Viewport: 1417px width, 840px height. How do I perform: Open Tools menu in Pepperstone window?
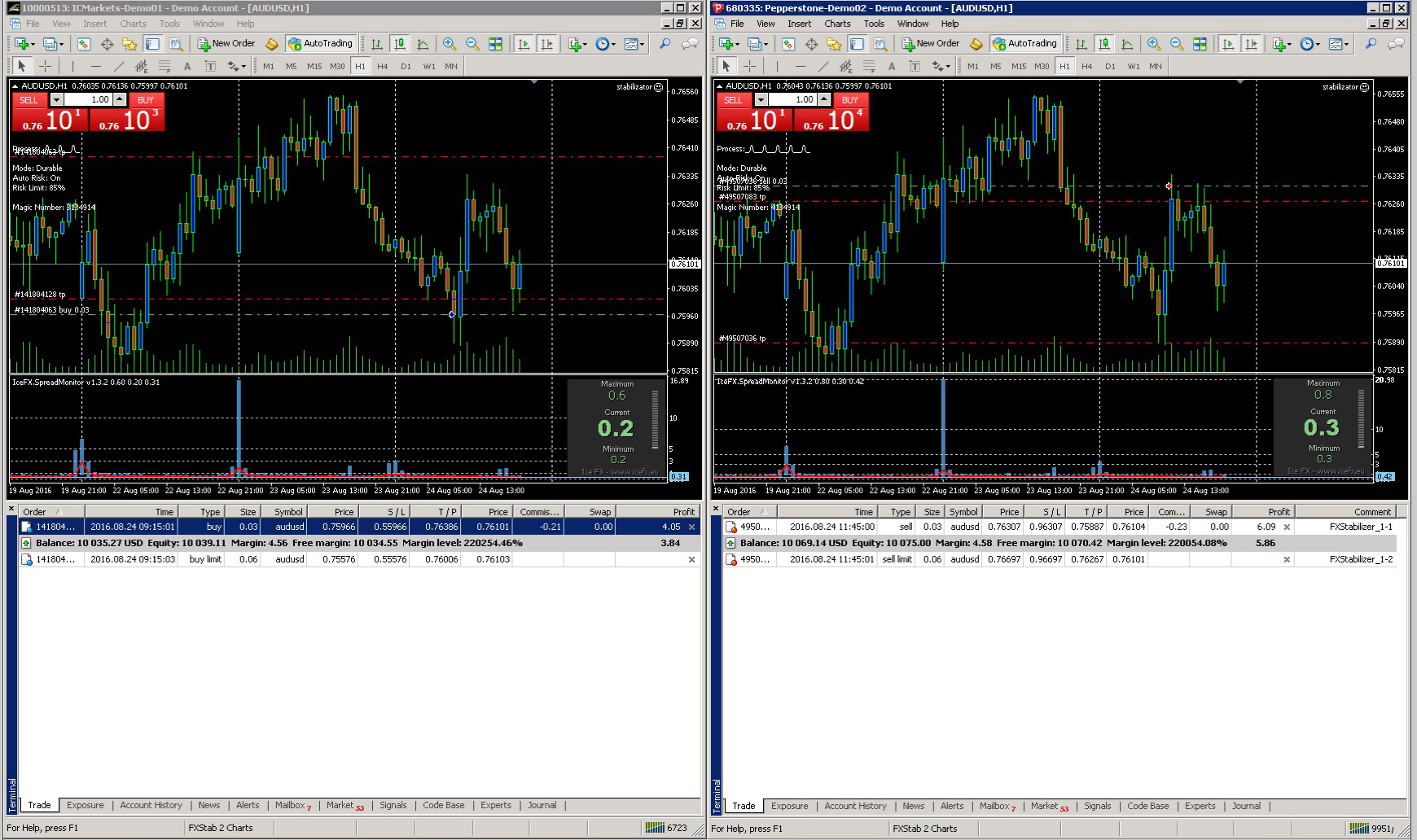point(874,24)
